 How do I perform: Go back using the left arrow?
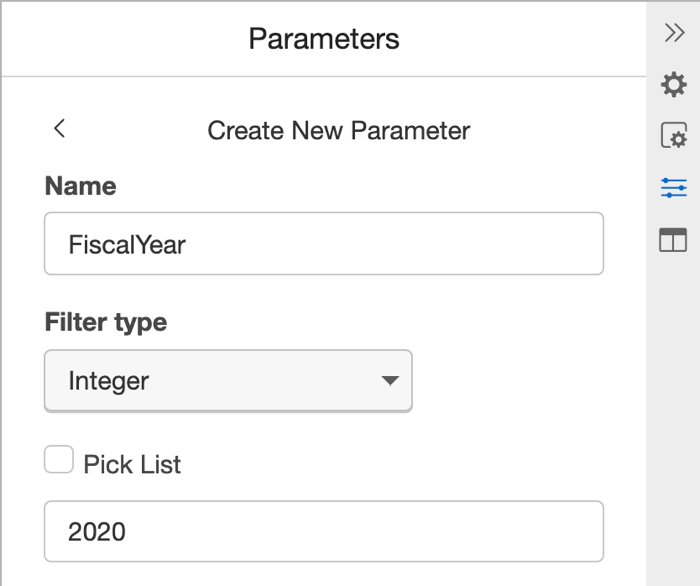(60, 128)
